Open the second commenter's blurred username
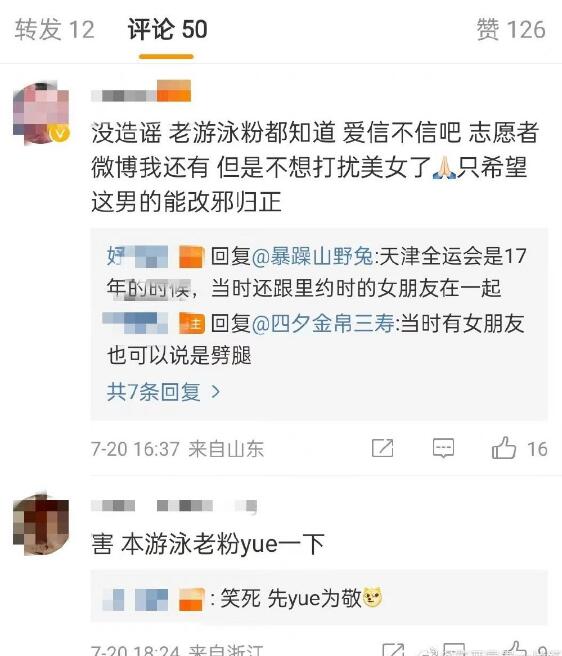The image size is (562, 656). tap(174, 506)
